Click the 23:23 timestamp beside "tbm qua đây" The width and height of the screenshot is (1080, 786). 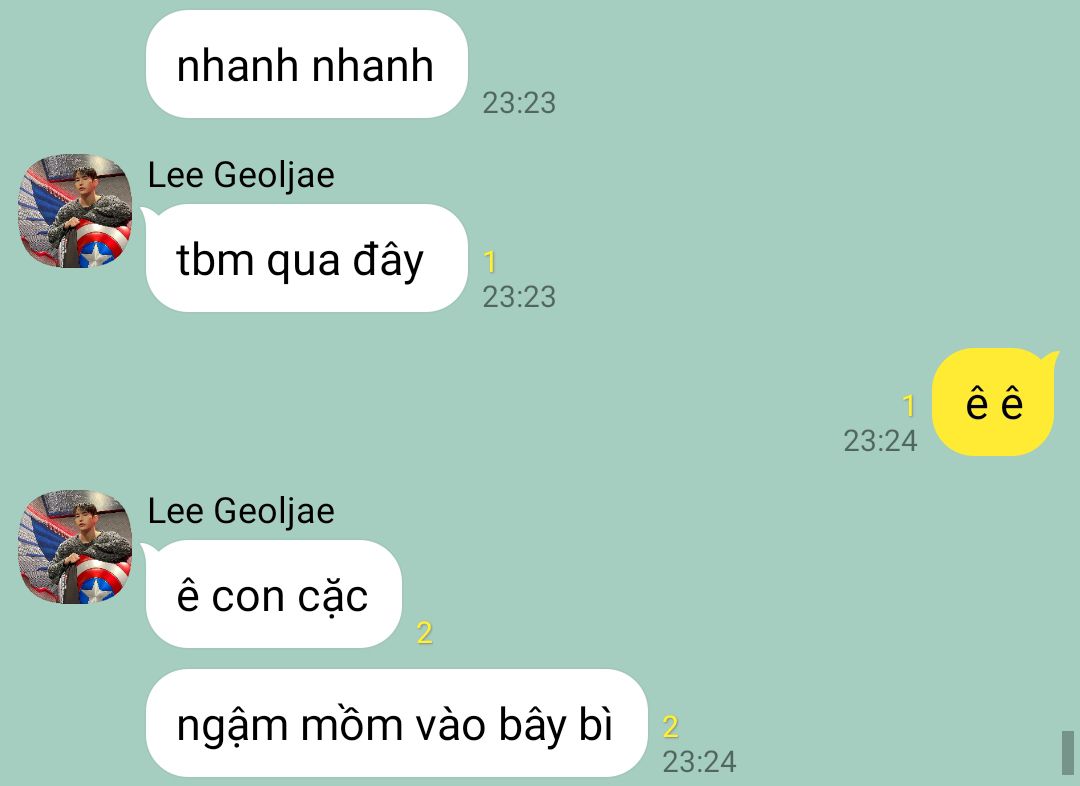(x=519, y=297)
